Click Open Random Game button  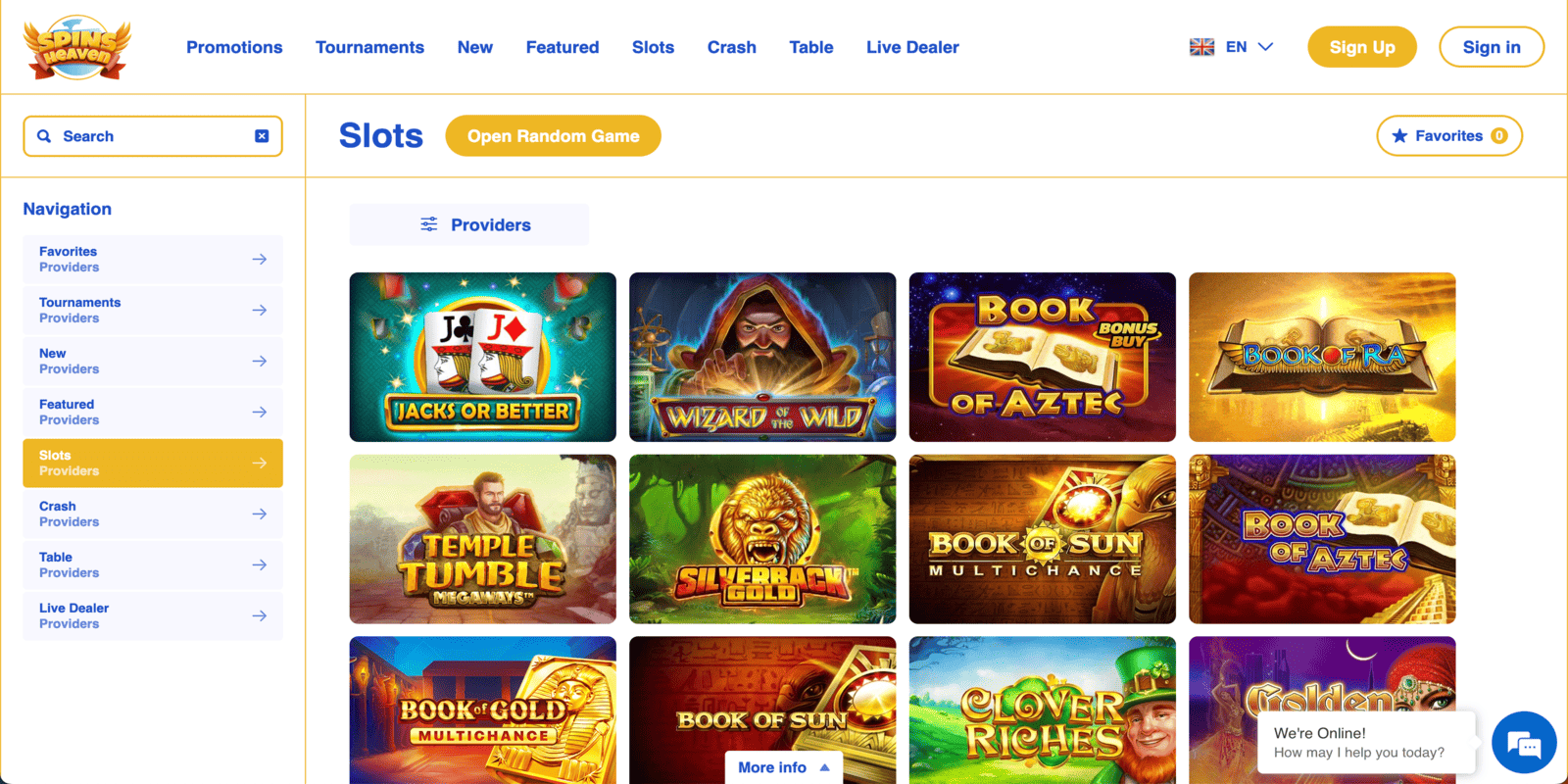pos(554,136)
